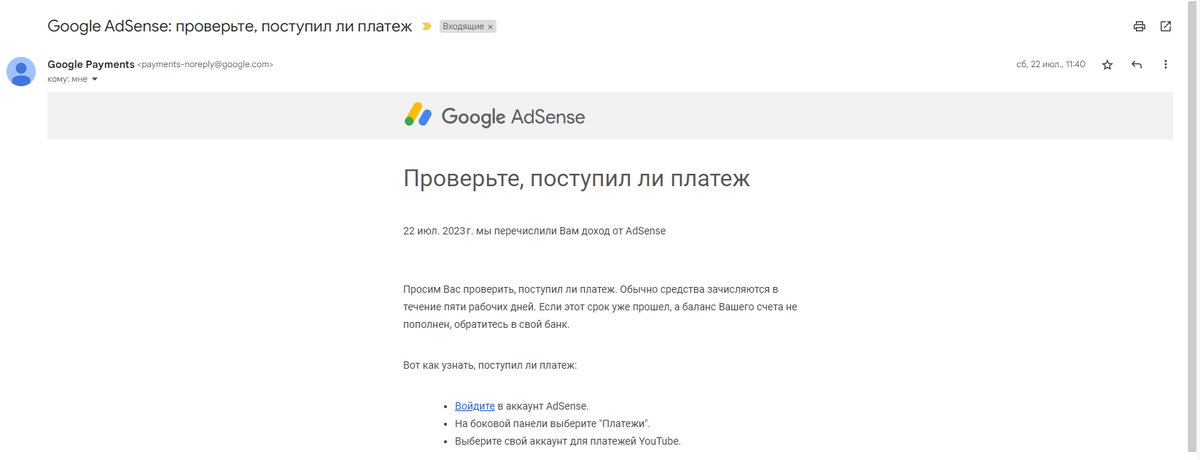Screen dimensions: 1200x460
Task: Click line "22 июл. 2023 г. мы перечислили"
Action: tap(534, 231)
